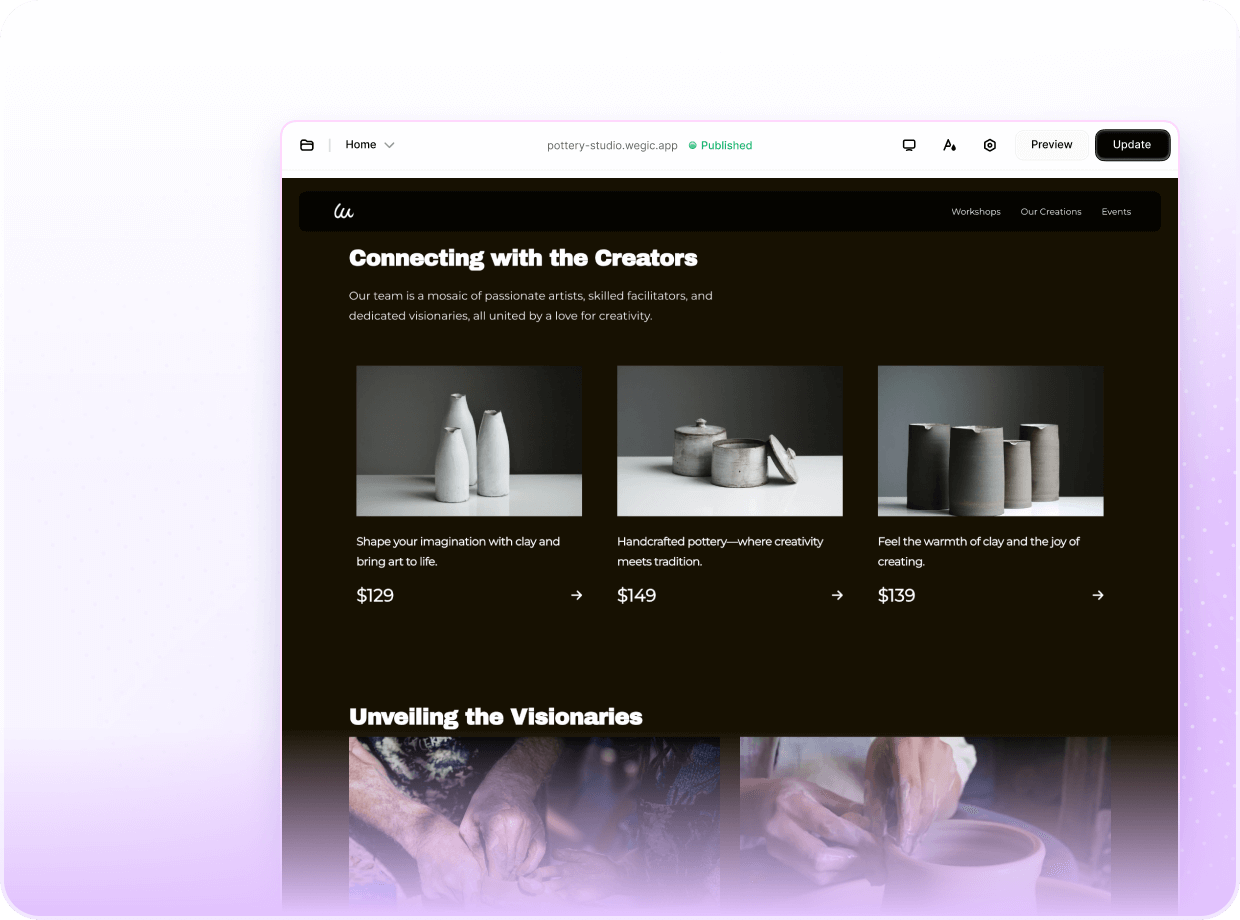Click the site logo in navbar
Screen dimensions: 1240x920
pos(344,211)
